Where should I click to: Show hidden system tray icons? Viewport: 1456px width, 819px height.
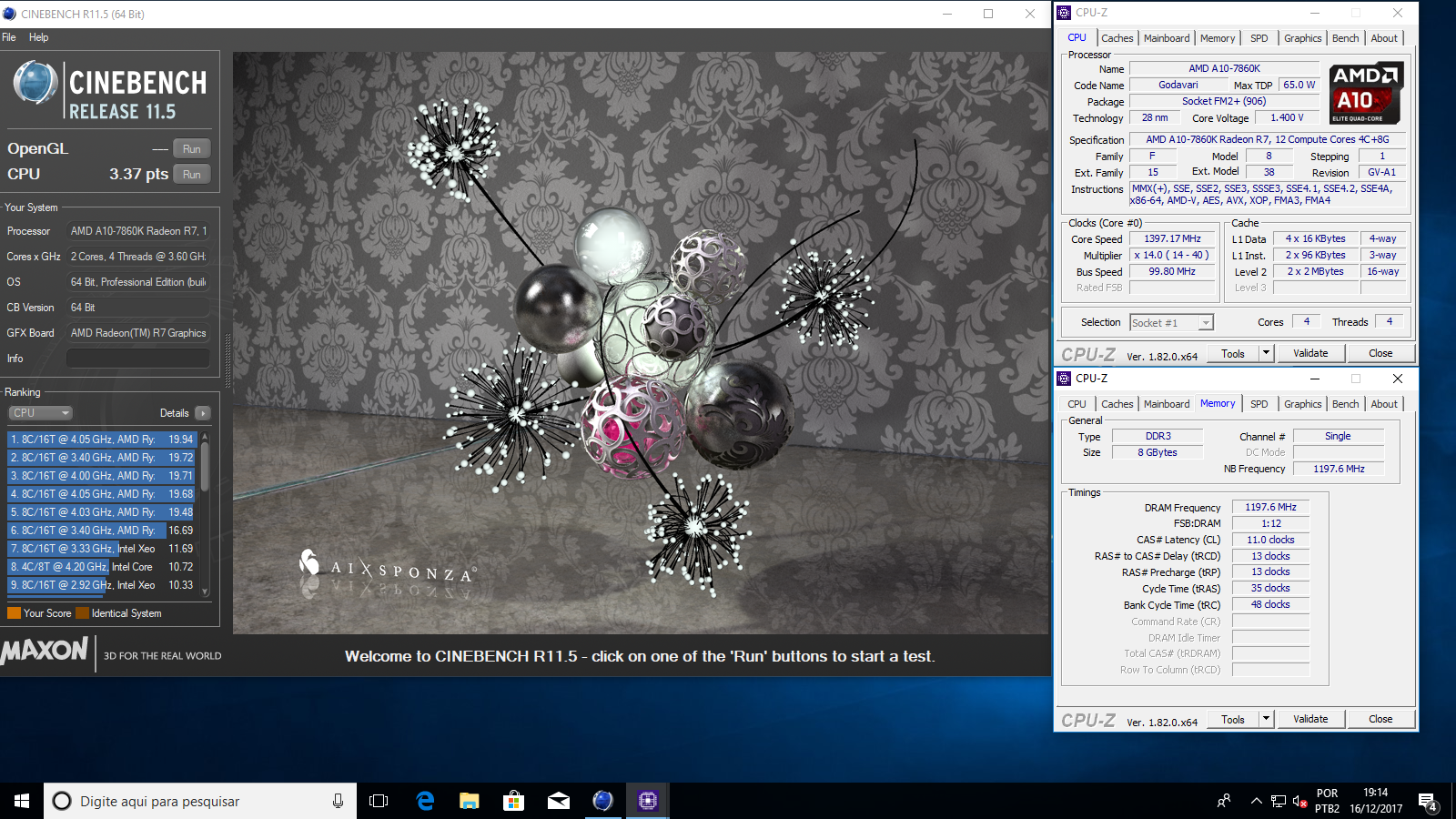[1256, 801]
